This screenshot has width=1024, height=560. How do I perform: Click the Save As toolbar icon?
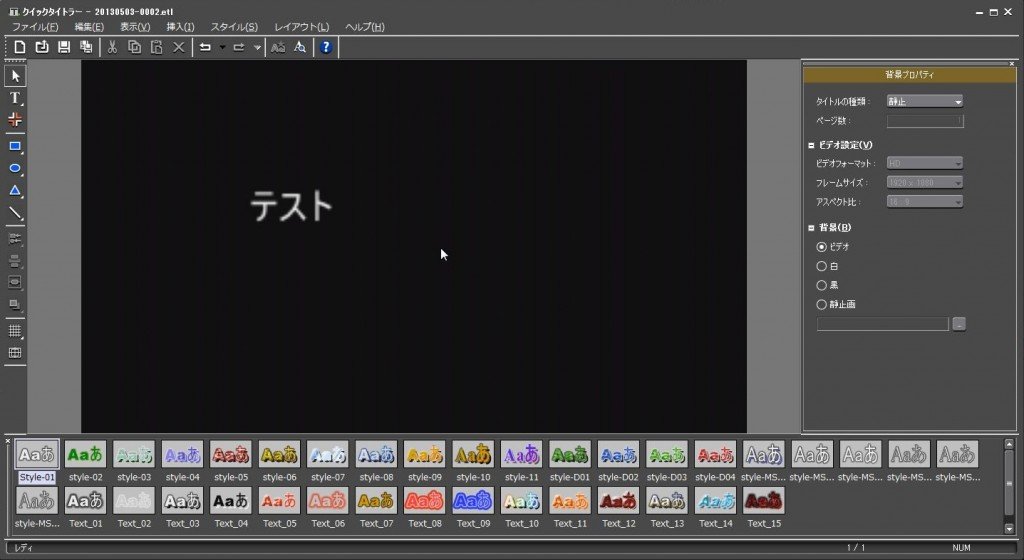pyautogui.click(x=86, y=47)
